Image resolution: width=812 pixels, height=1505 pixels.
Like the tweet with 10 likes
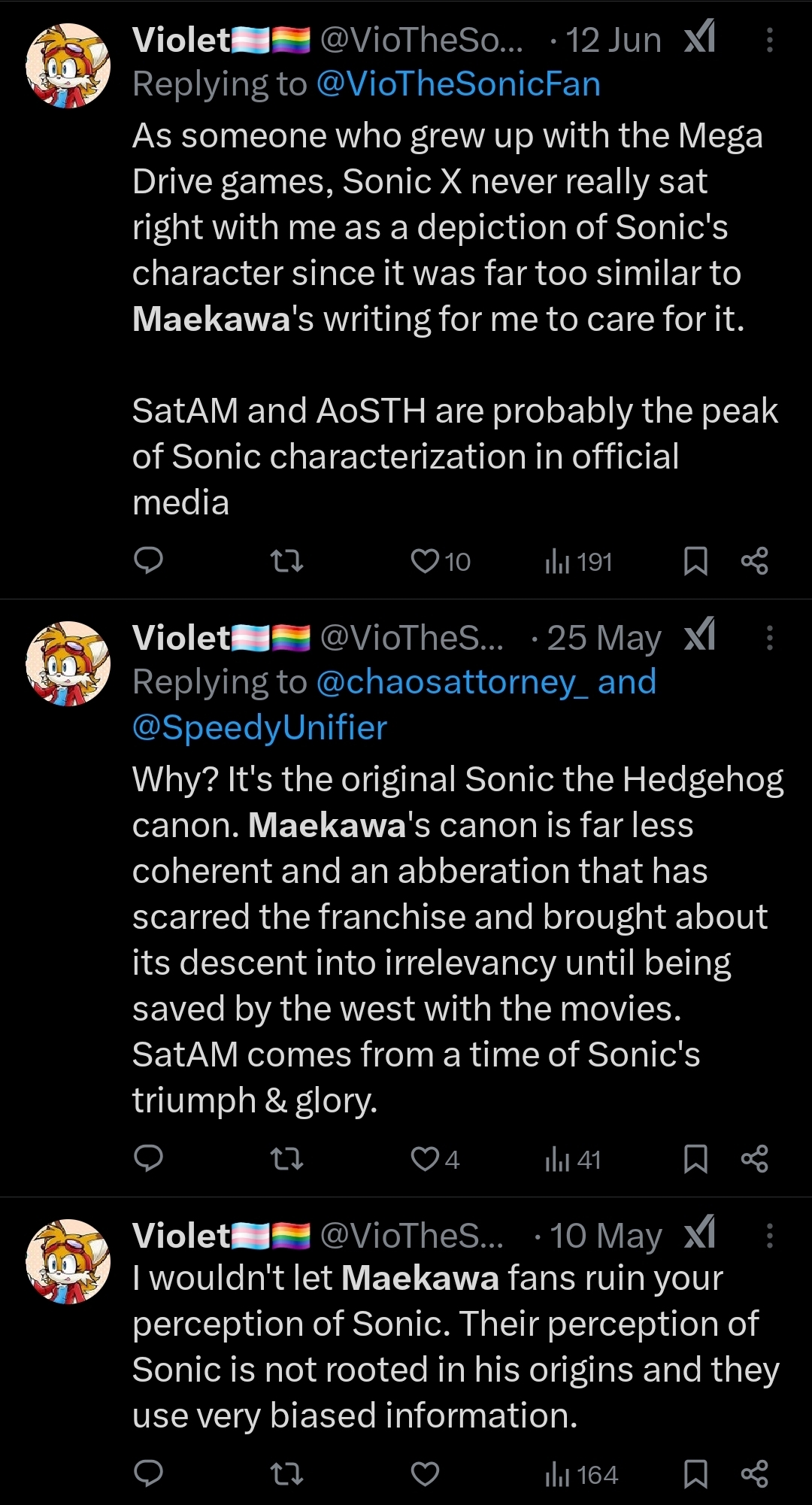426,561
